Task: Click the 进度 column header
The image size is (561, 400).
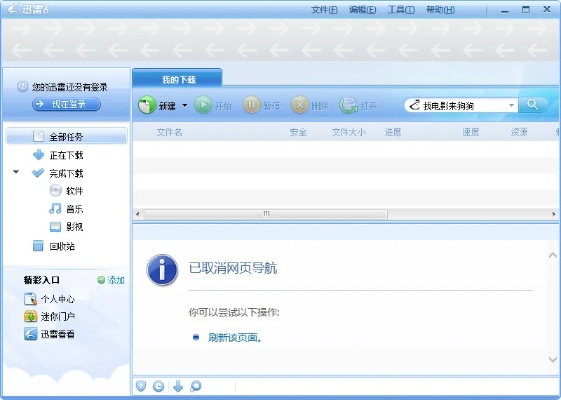Action: tap(393, 132)
